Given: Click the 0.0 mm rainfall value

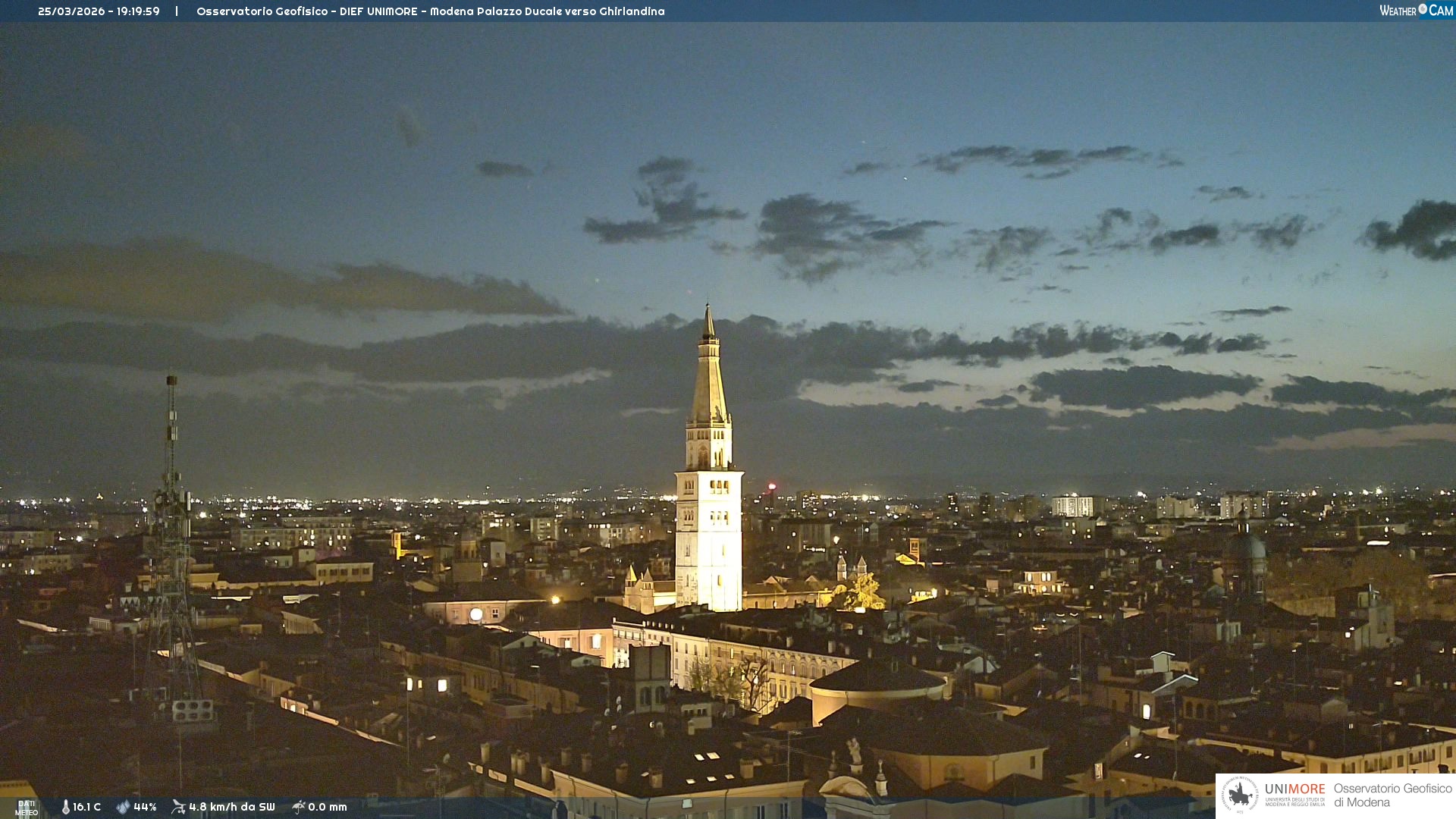Looking at the screenshot, I should tap(328, 807).
